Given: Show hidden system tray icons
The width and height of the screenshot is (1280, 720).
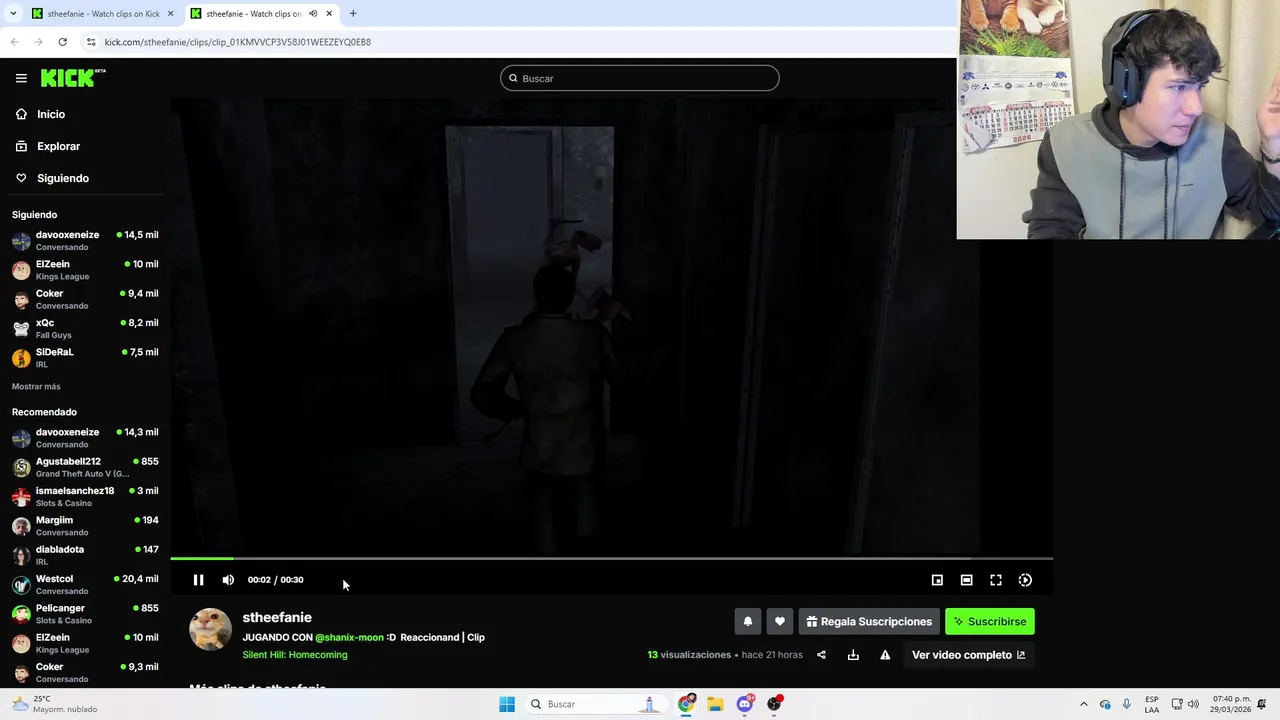Looking at the screenshot, I should pyautogui.click(x=1083, y=704).
